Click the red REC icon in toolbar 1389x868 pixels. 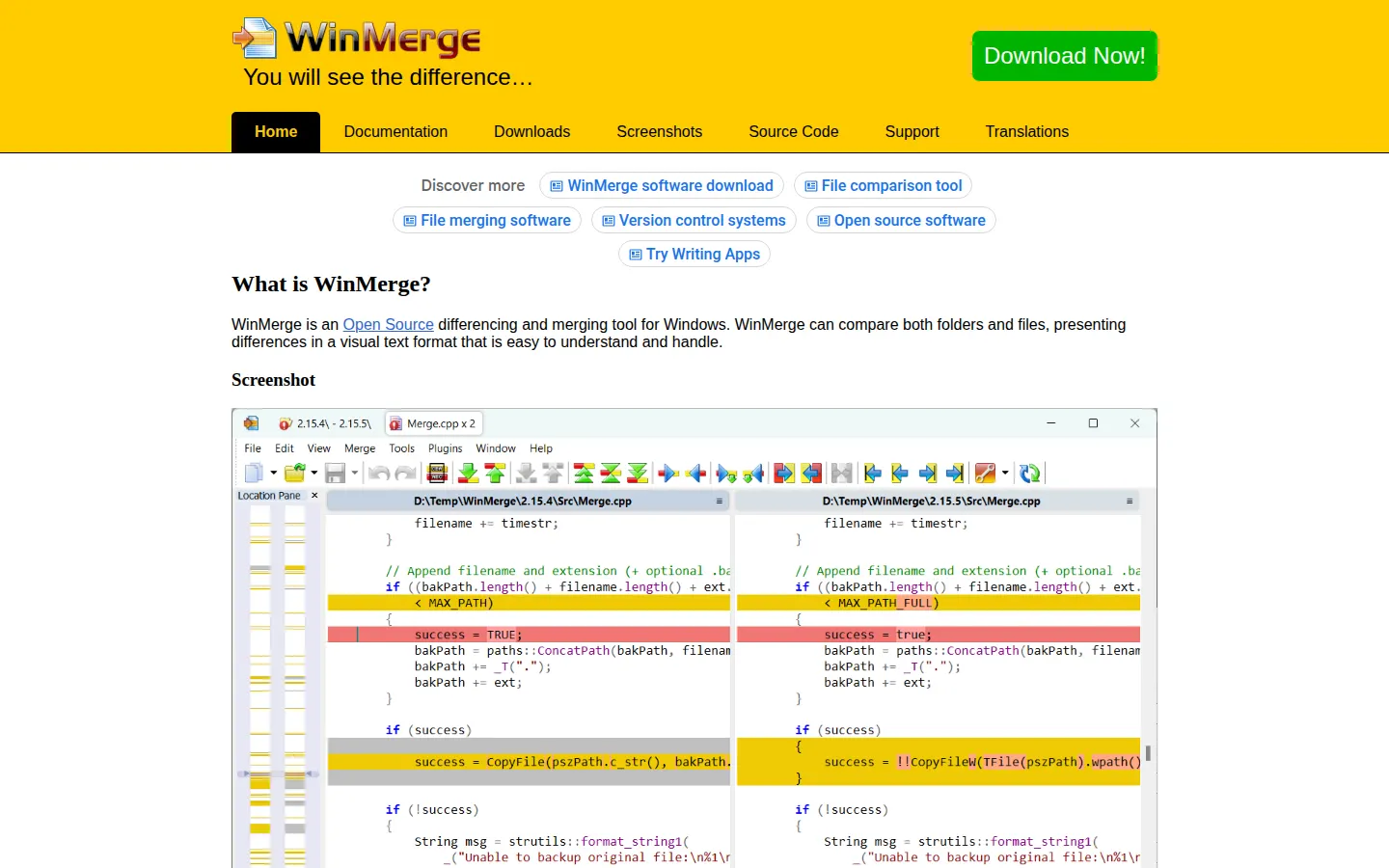437,473
